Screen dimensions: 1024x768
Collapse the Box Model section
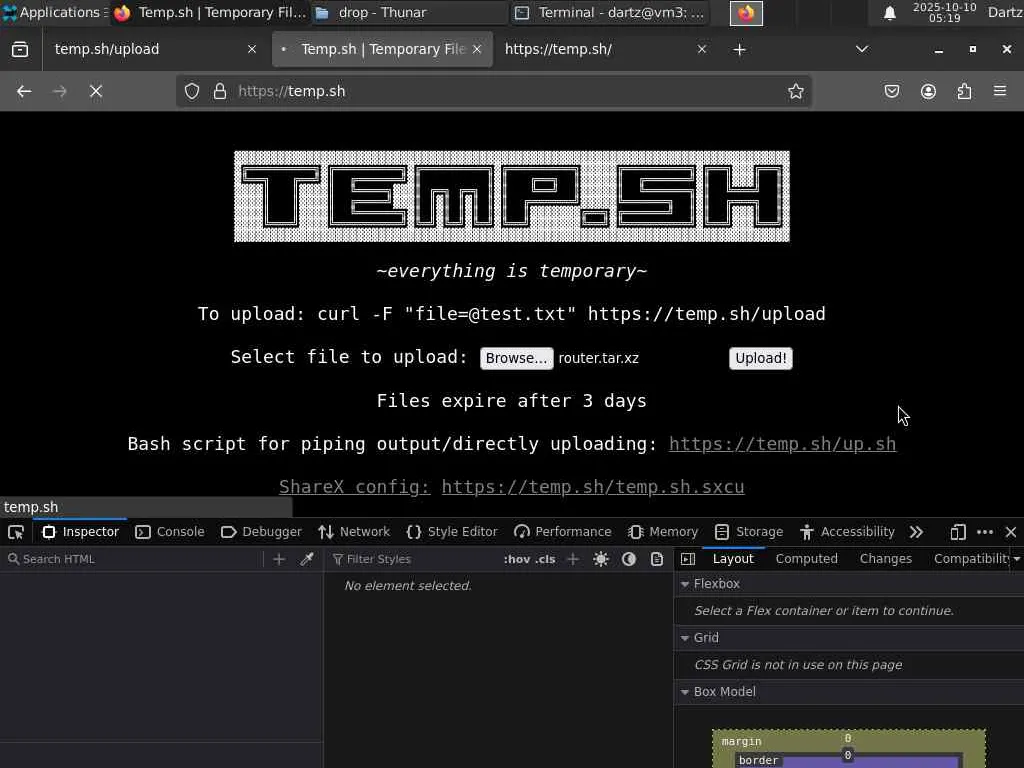click(x=685, y=692)
